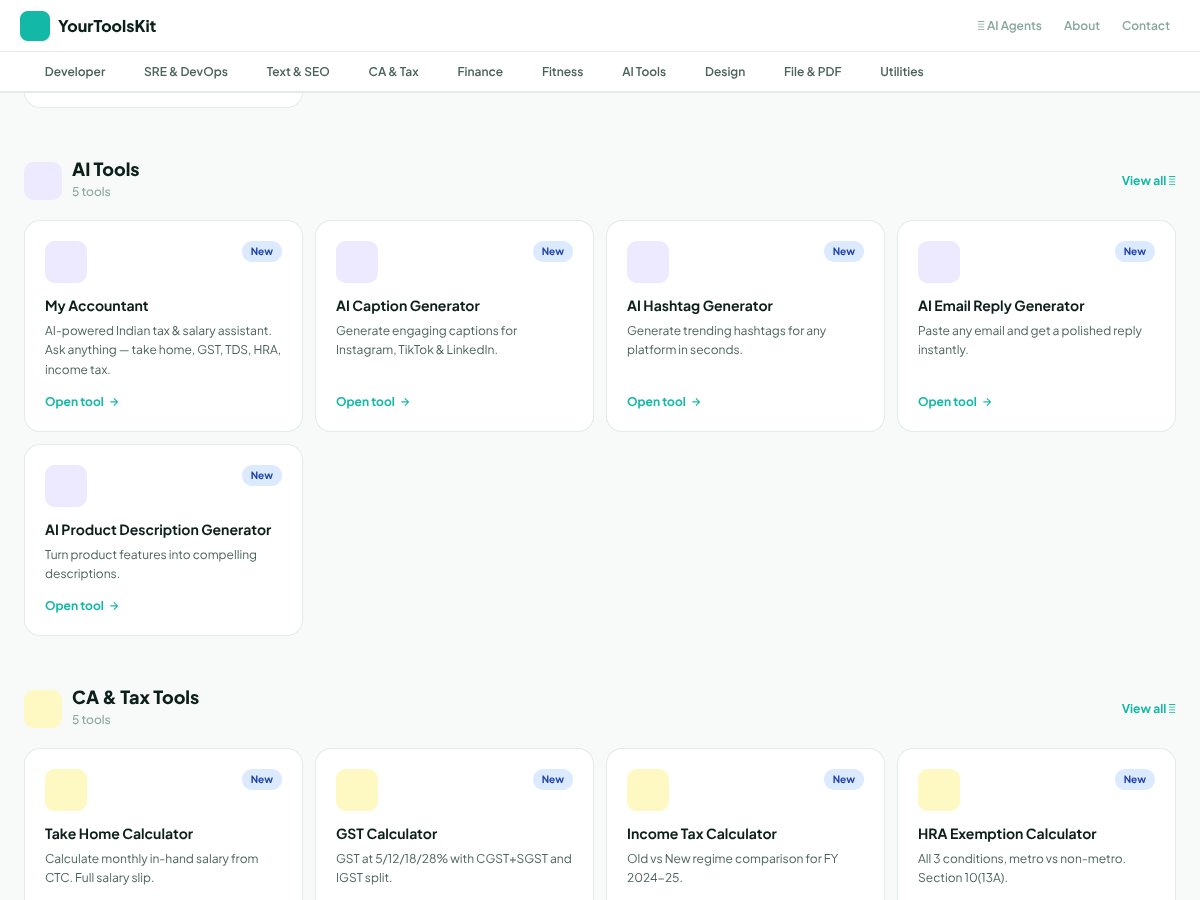Go to AI Agents in header
Screen dimensions: 1200x900
1009,26
